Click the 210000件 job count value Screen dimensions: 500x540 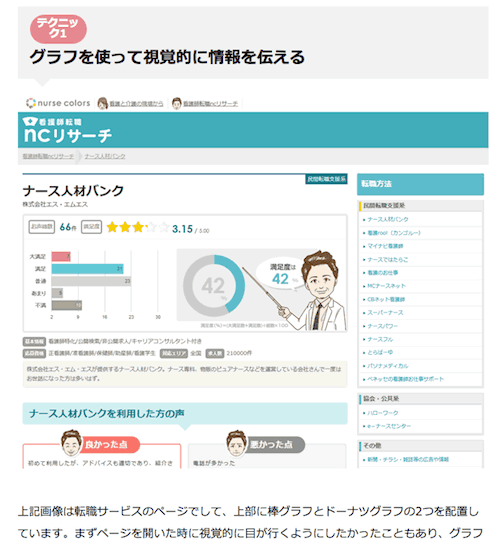point(239,353)
